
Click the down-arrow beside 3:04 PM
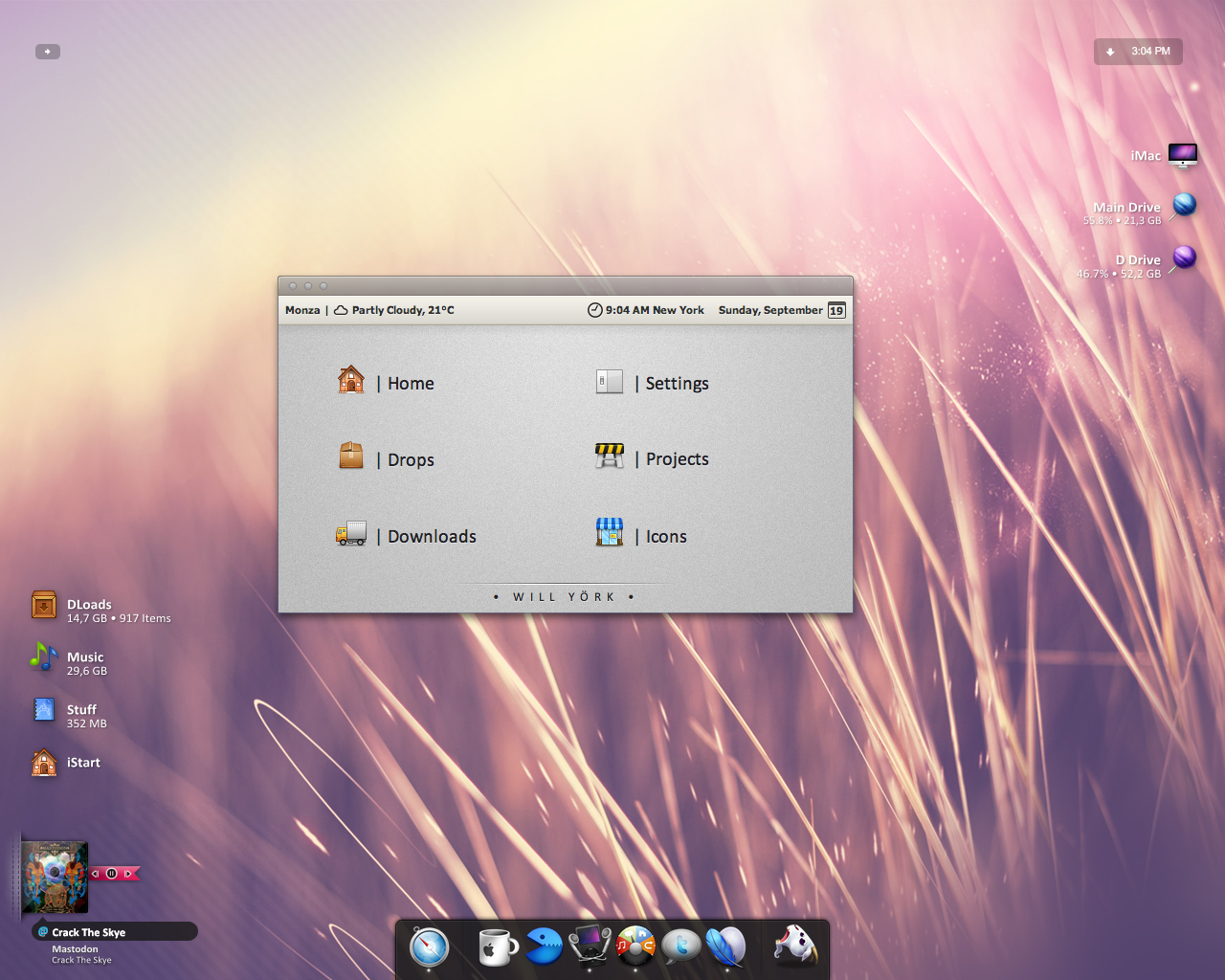tap(1110, 52)
